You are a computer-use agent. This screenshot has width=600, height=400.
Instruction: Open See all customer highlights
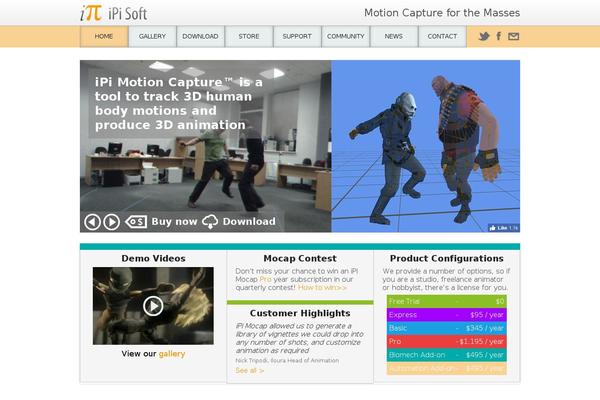tap(249, 371)
